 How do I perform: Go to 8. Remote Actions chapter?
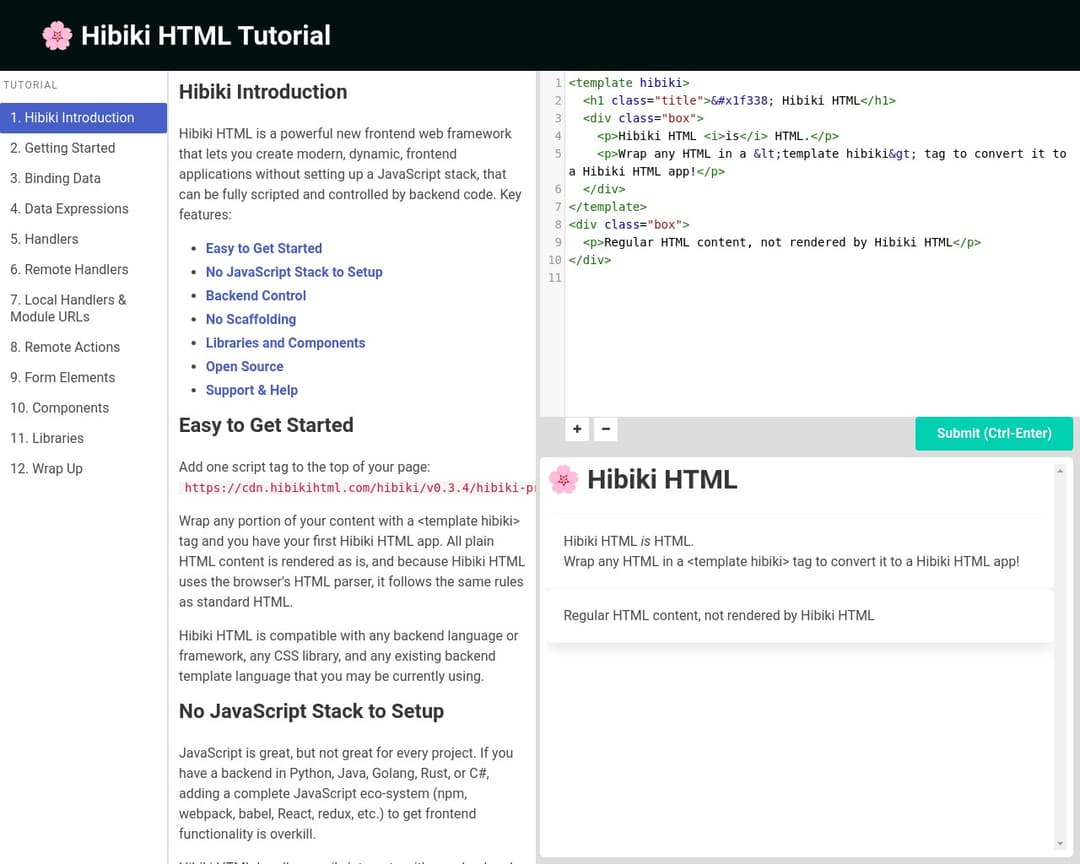pos(83,347)
